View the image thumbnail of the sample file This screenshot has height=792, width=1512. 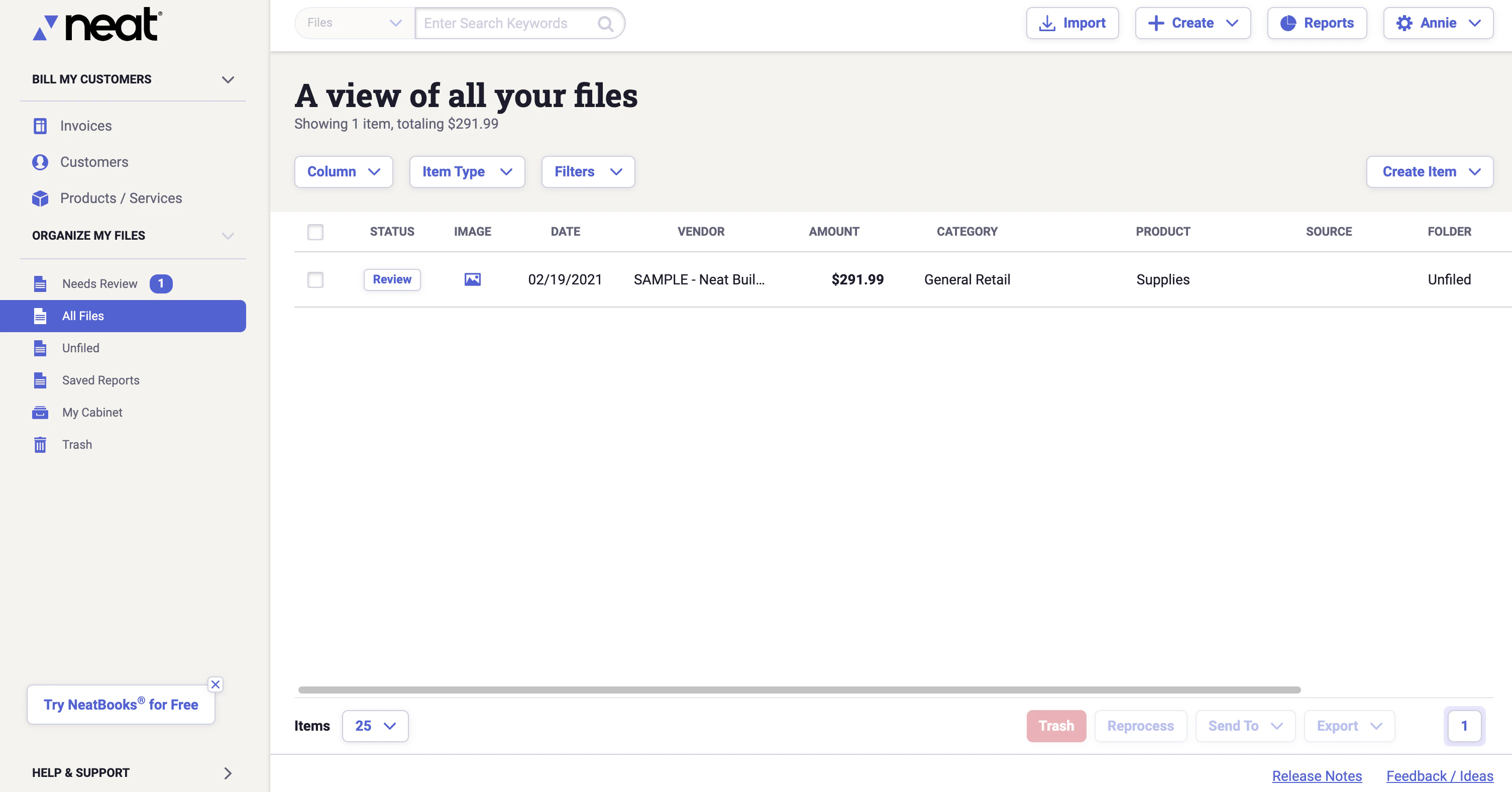pos(473,279)
